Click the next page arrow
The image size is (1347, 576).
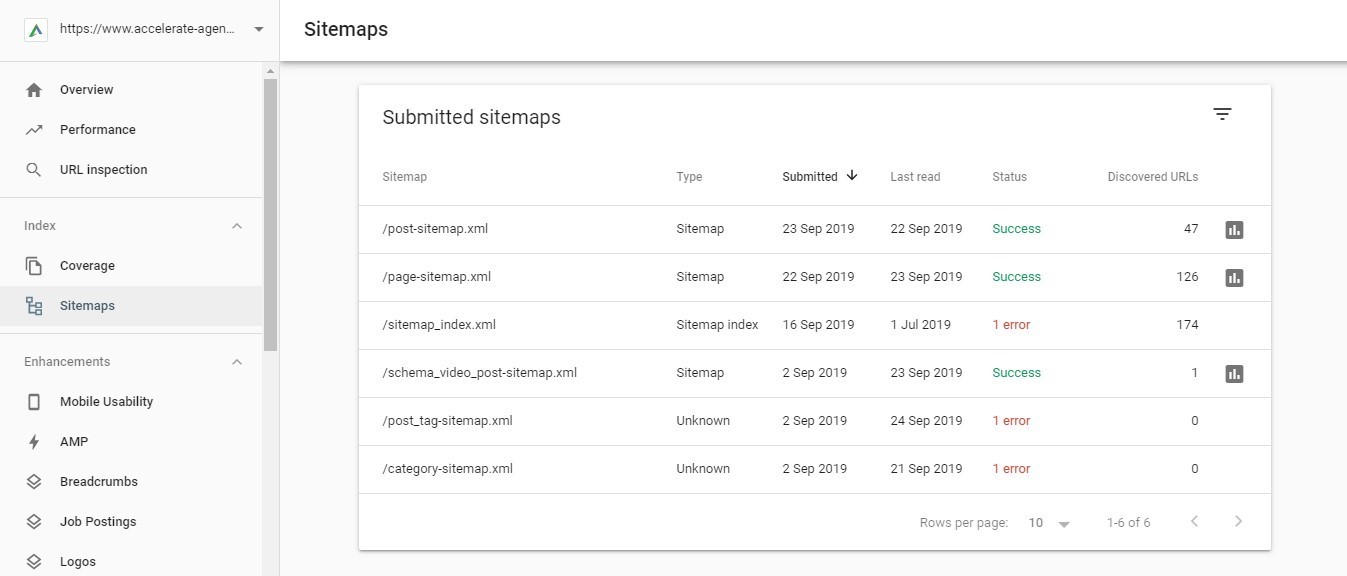1239,522
